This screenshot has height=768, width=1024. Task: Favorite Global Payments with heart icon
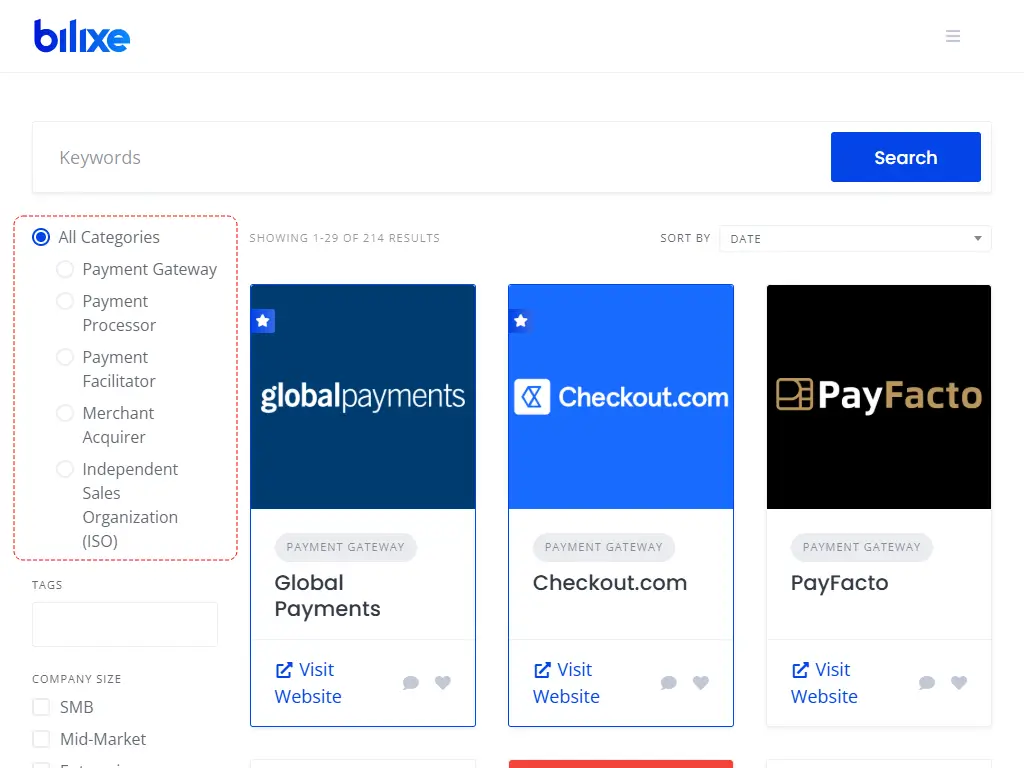[x=443, y=682]
